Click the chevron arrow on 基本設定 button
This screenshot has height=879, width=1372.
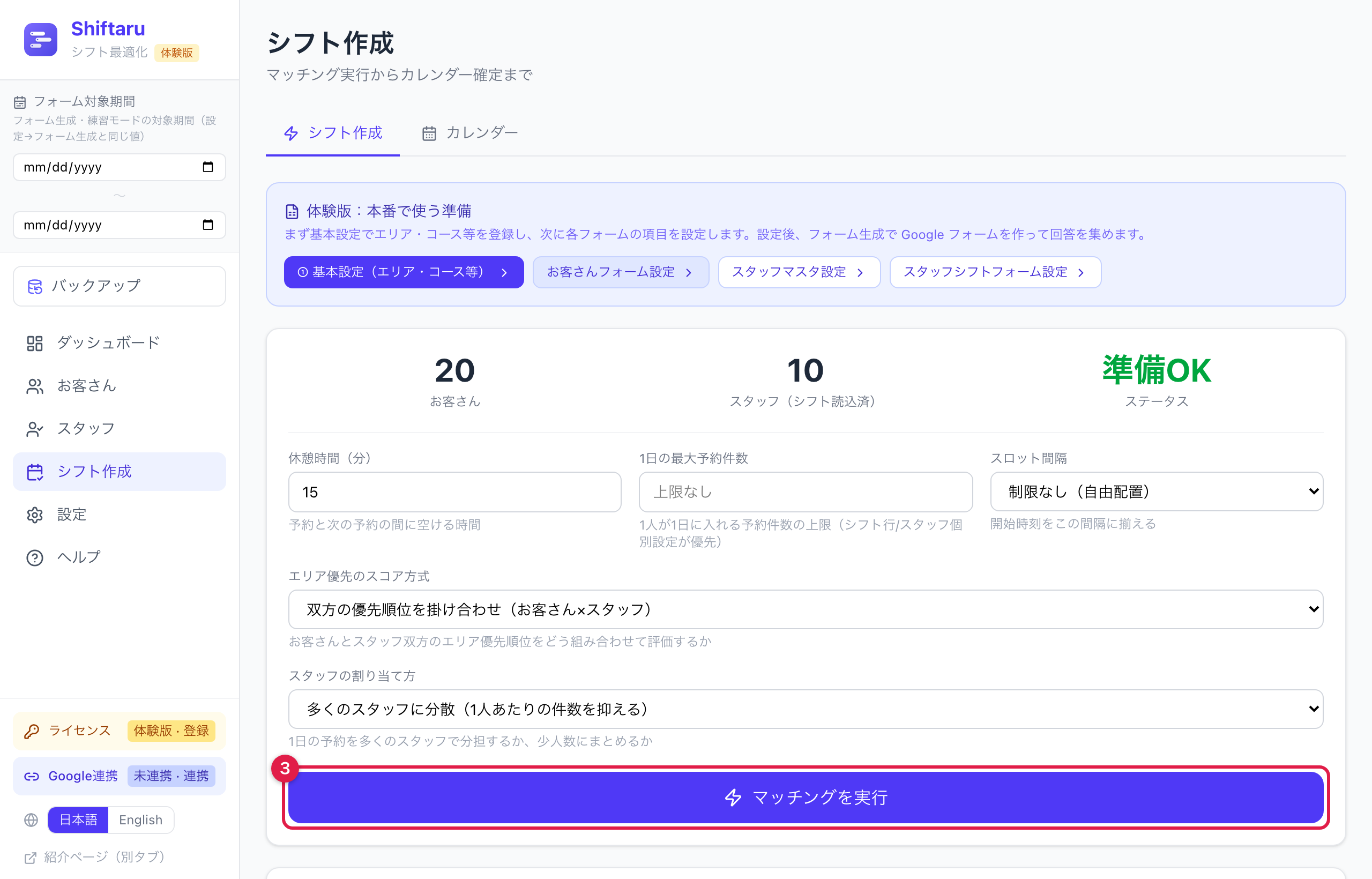pyautogui.click(x=504, y=273)
